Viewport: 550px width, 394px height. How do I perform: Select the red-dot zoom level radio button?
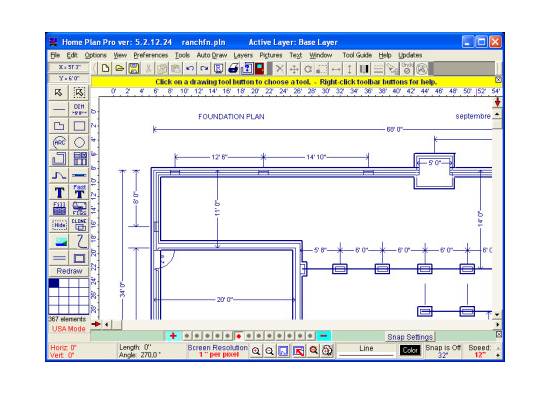coord(239,336)
